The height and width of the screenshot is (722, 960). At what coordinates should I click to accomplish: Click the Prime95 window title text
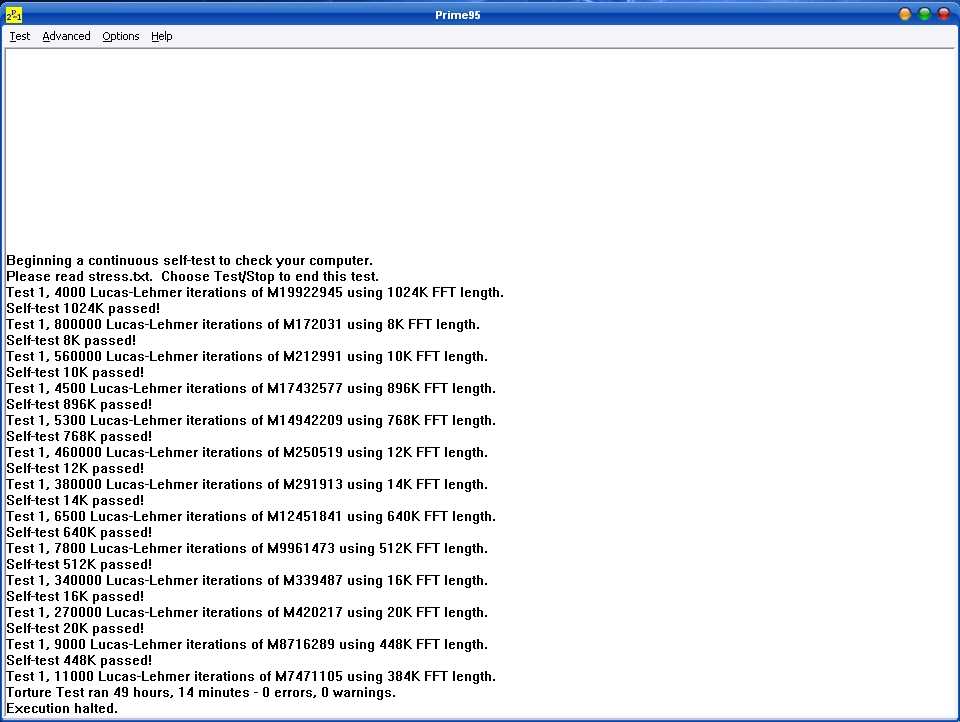(457, 15)
